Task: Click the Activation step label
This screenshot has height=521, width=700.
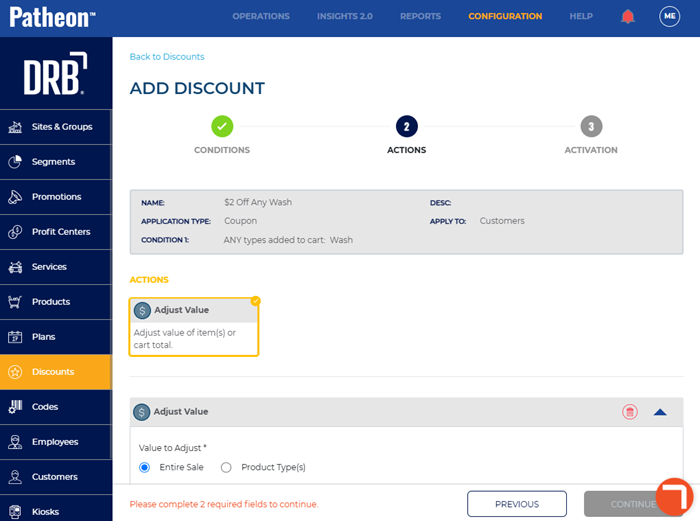Action: [x=591, y=150]
